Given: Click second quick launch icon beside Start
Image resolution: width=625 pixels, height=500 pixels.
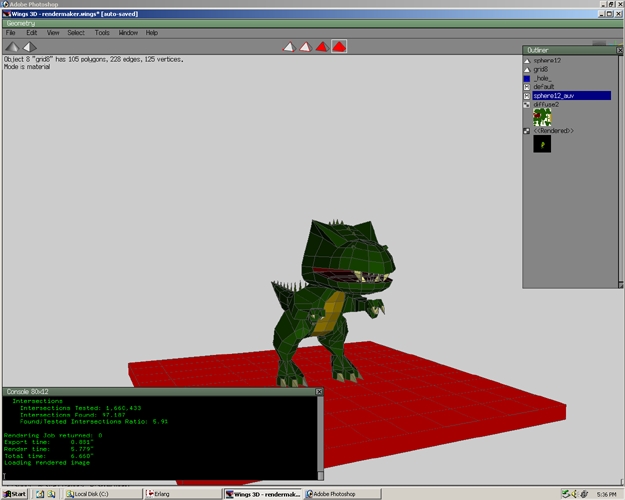Looking at the screenshot, I should pyautogui.click(x=51, y=494).
